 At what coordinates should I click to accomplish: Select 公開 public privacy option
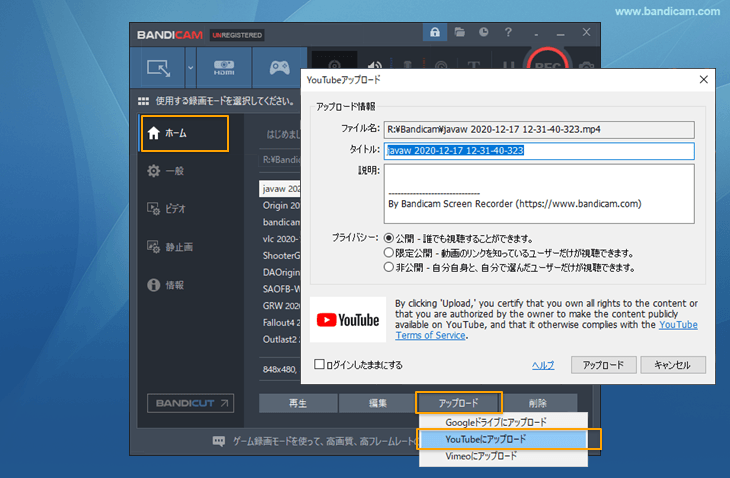click(389, 238)
